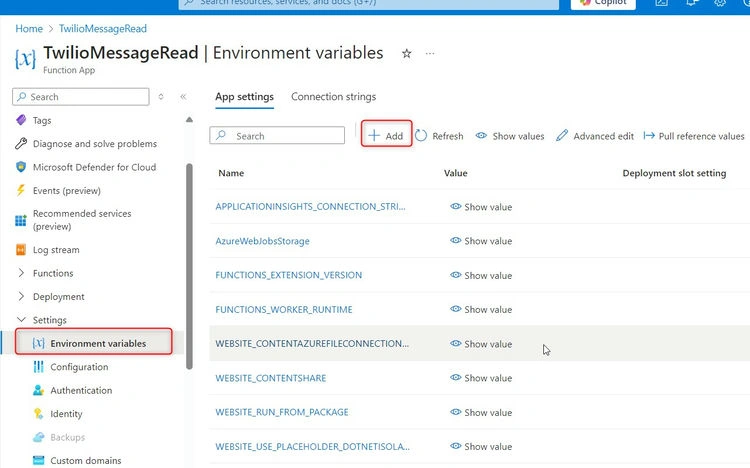Focus the top Azure search bar
The image size is (750, 468).
click(x=368, y=4)
